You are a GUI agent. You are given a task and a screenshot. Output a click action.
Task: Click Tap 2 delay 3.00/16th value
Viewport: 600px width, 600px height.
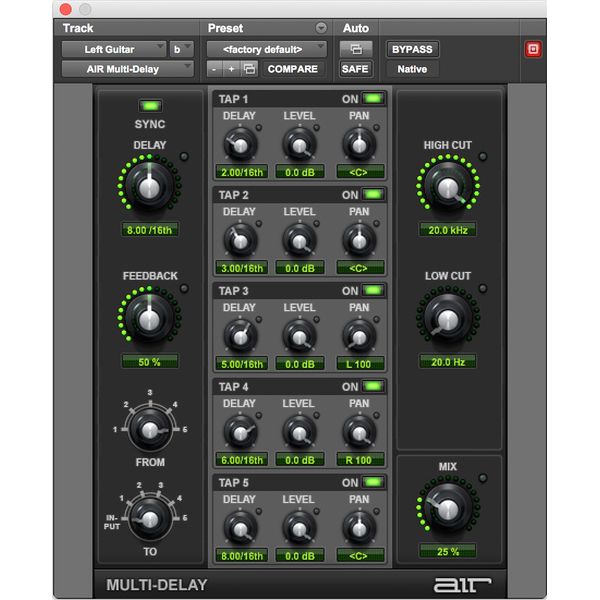(x=242, y=268)
